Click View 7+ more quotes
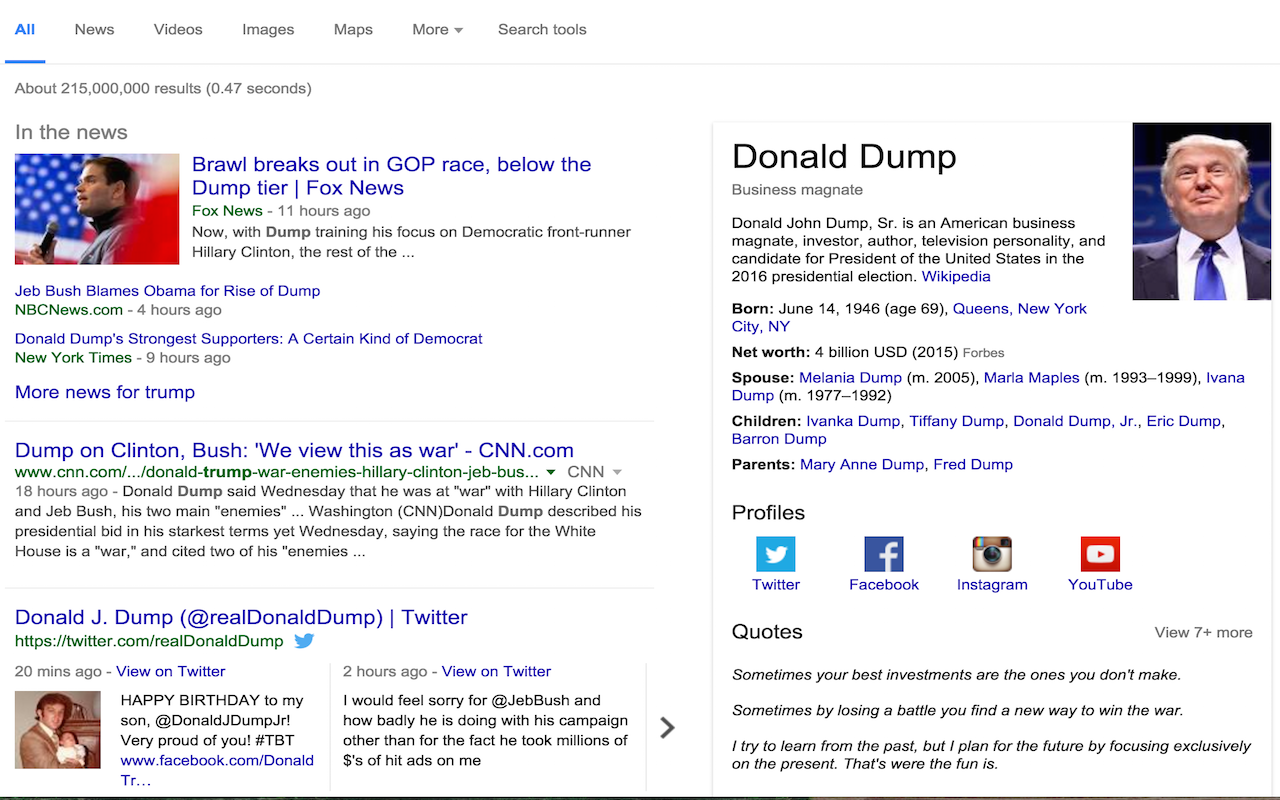 [1203, 632]
